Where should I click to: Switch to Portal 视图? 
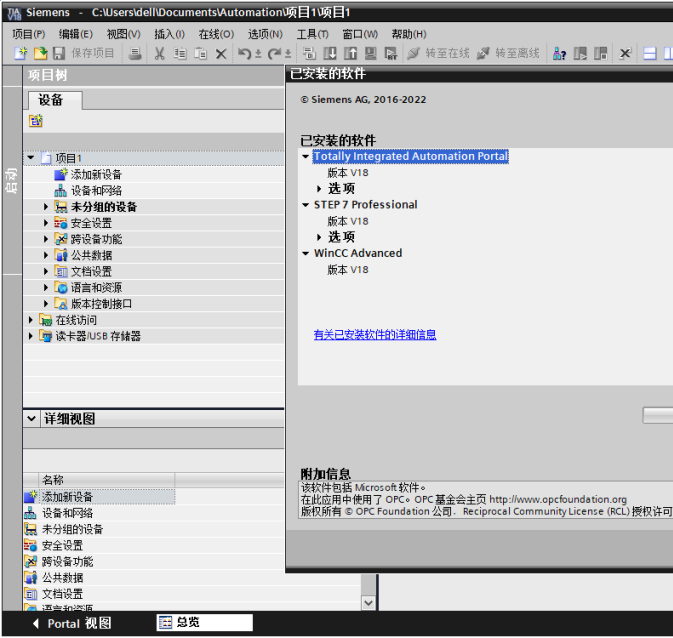coord(72,623)
